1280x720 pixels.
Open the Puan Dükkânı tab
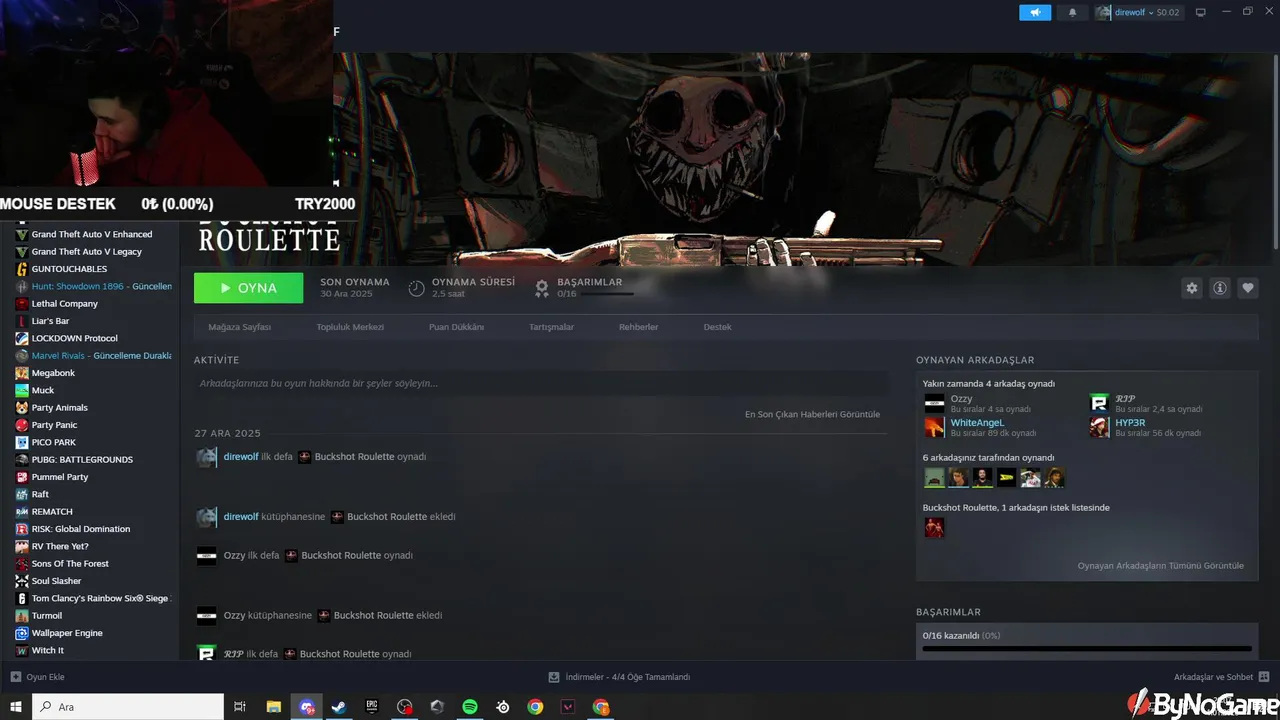click(456, 327)
